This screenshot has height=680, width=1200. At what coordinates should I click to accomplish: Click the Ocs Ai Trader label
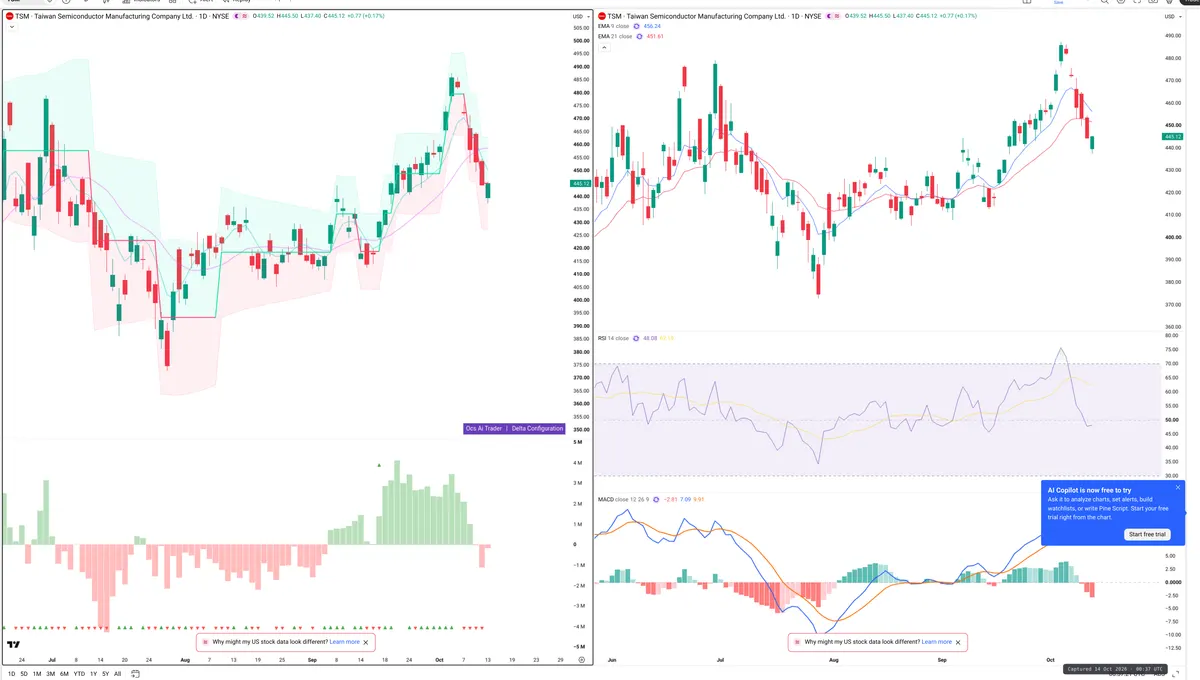[x=484, y=428]
